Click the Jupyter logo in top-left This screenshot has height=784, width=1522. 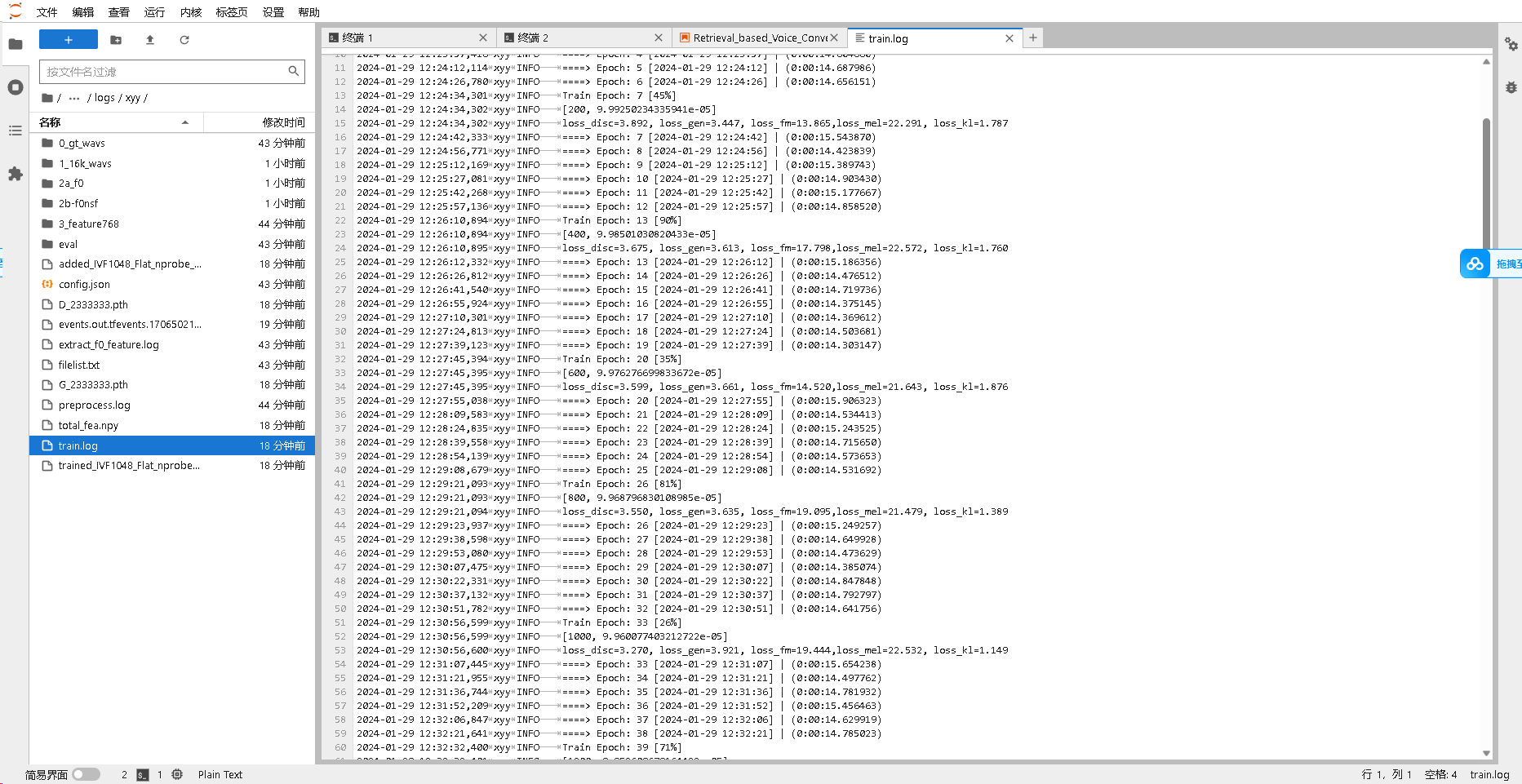click(15, 11)
